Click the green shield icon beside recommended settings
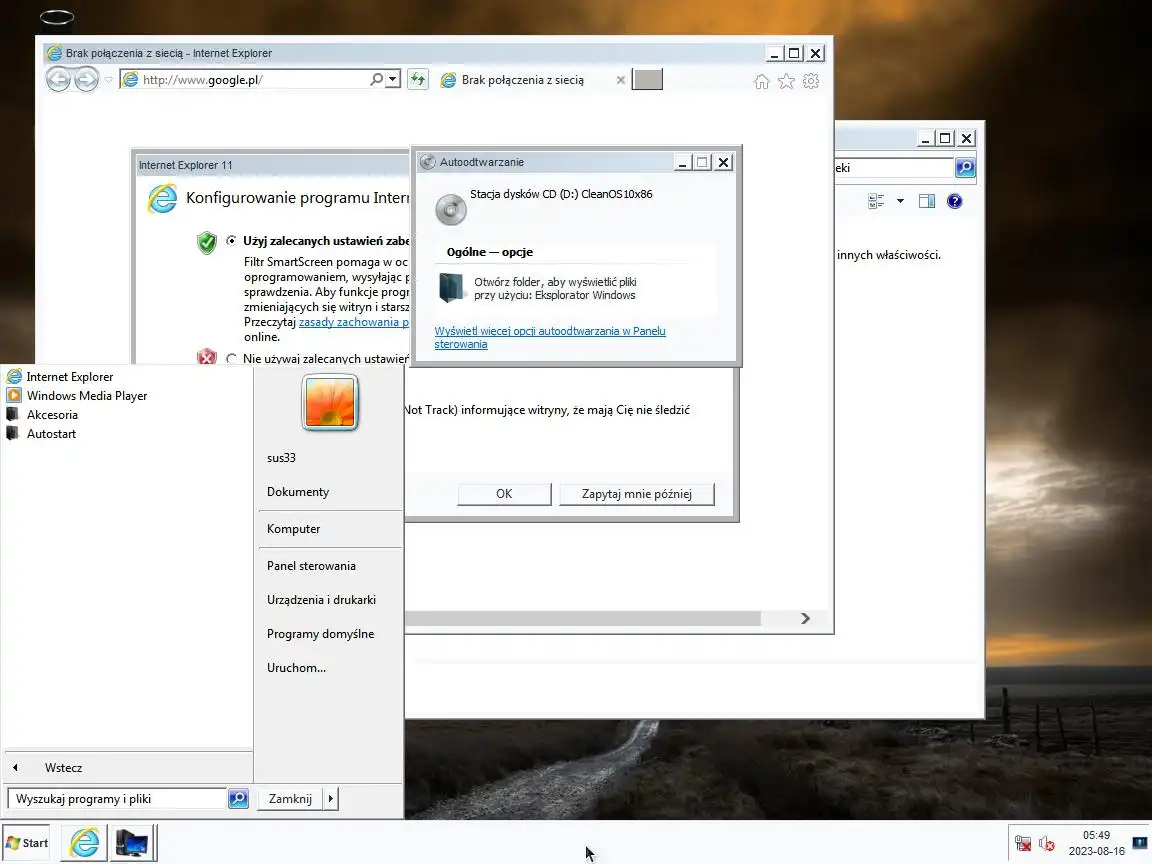 click(206, 242)
